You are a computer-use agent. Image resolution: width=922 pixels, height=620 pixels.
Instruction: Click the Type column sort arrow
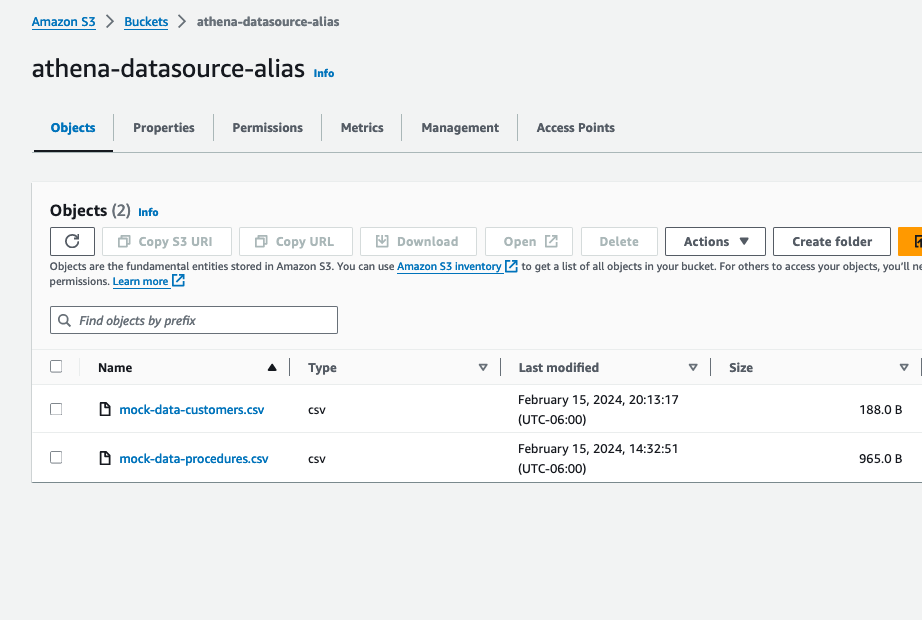(483, 368)
